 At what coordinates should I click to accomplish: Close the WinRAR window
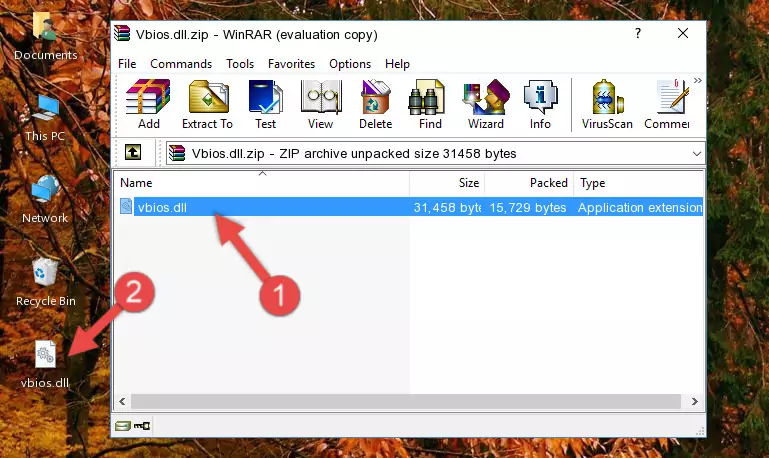pos(683,33)
